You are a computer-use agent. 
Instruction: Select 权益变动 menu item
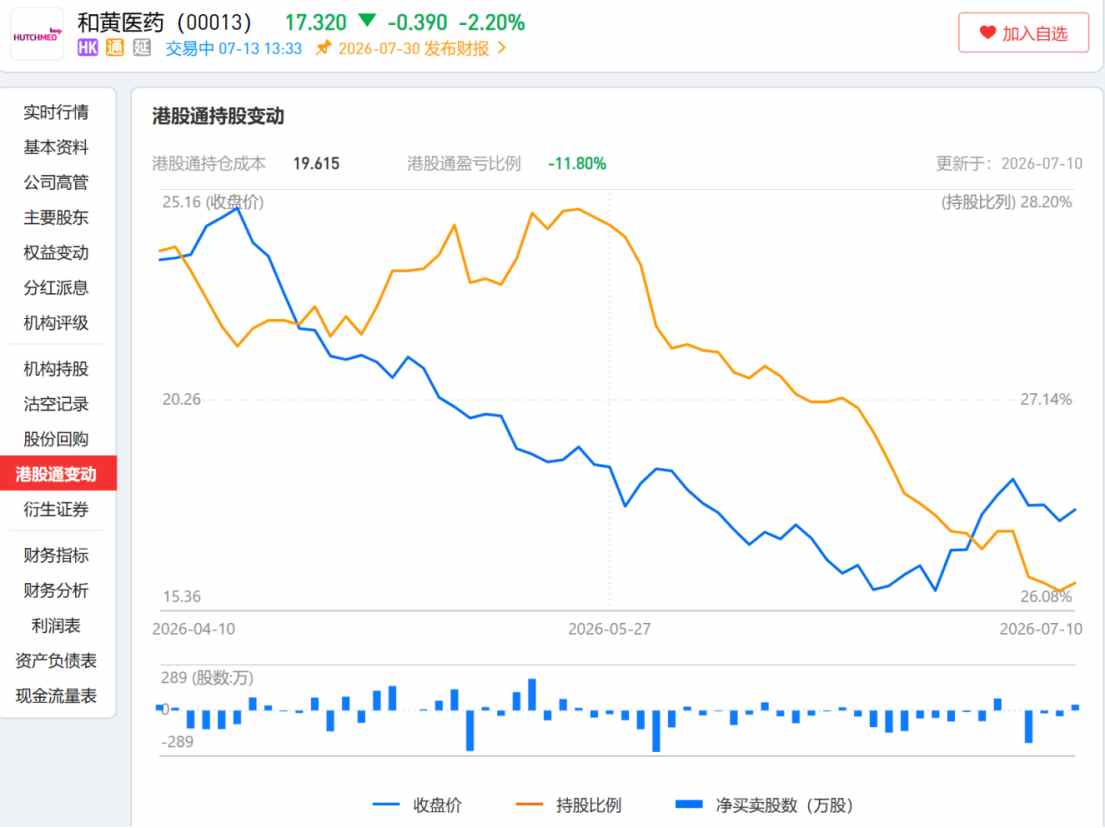point(56,252)
